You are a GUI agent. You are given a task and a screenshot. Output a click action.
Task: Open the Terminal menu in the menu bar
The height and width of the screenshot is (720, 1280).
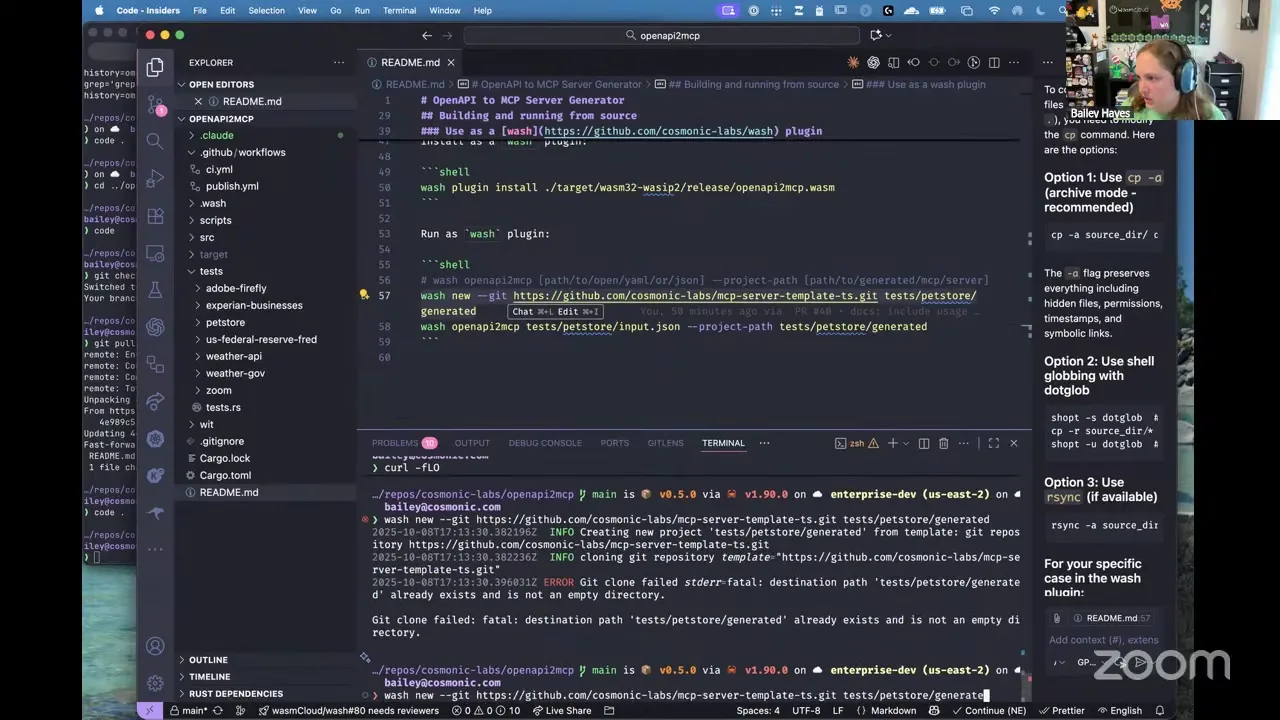399,10
